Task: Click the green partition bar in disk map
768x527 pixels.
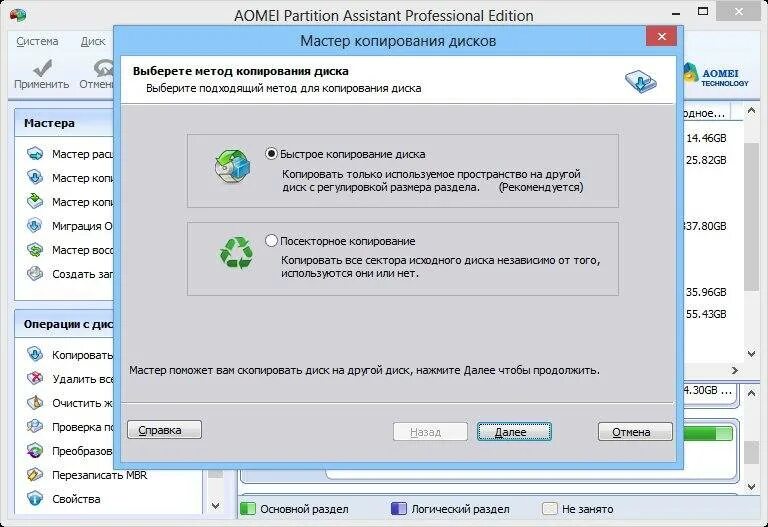Action: (707, 433)
